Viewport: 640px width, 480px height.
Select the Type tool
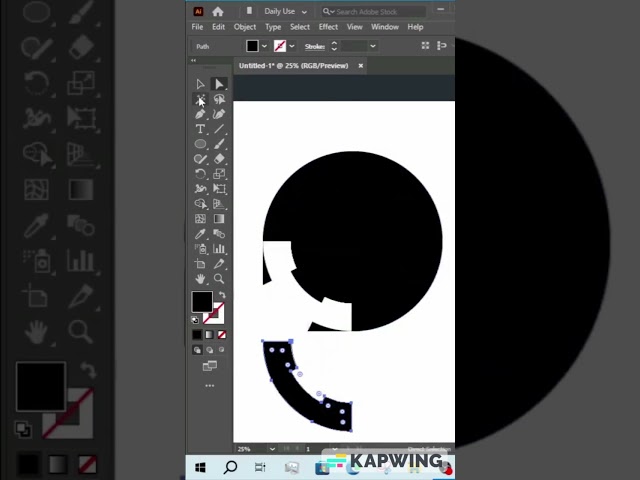[200, 129]
